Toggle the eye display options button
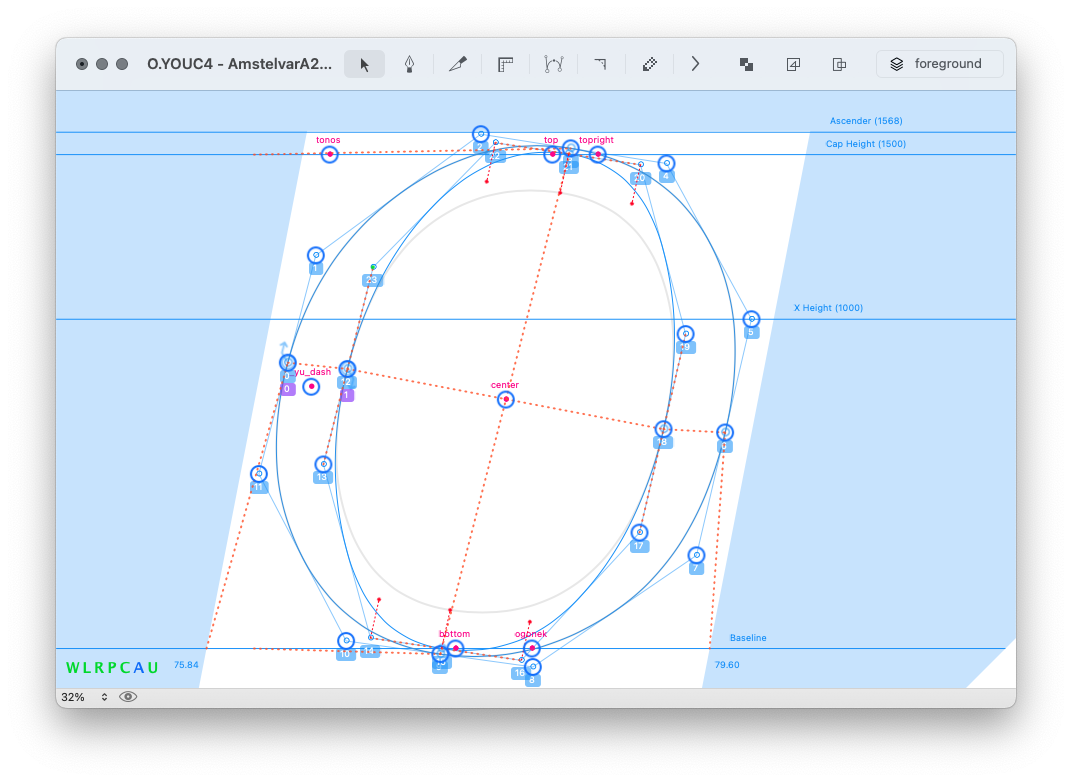This screenshot has height=782, width=1072. 128,697
